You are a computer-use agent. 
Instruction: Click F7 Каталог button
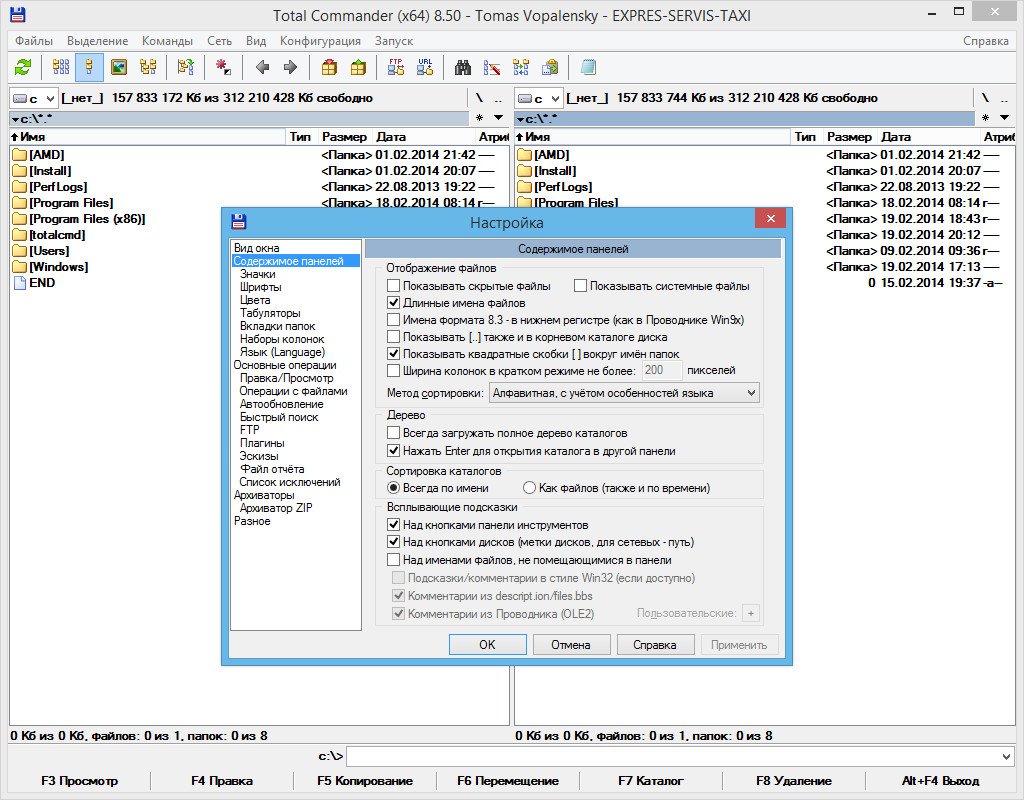click(650, 781)
